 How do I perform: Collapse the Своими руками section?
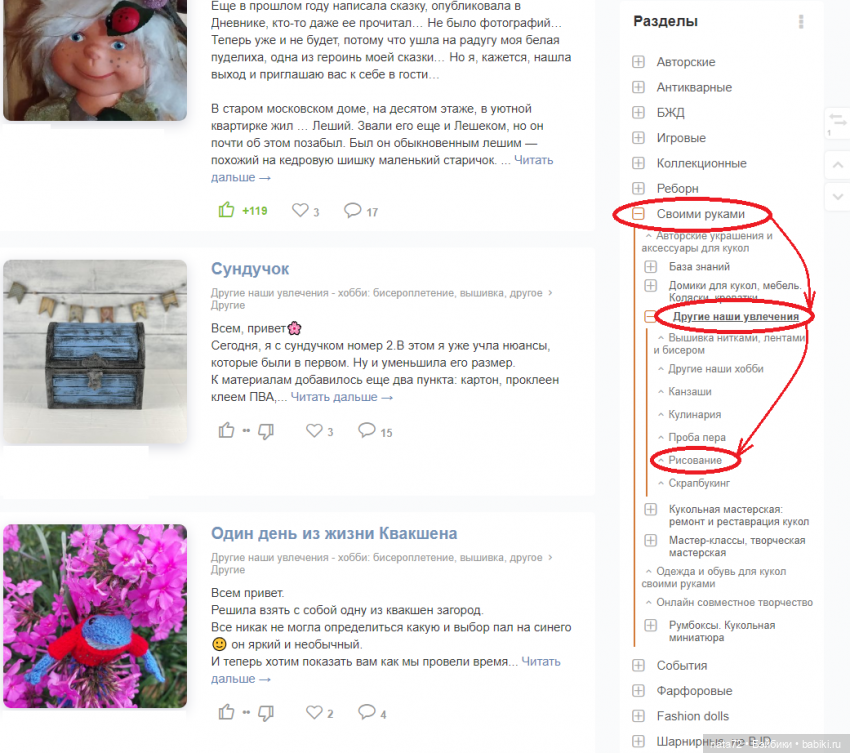coord(639,214)
